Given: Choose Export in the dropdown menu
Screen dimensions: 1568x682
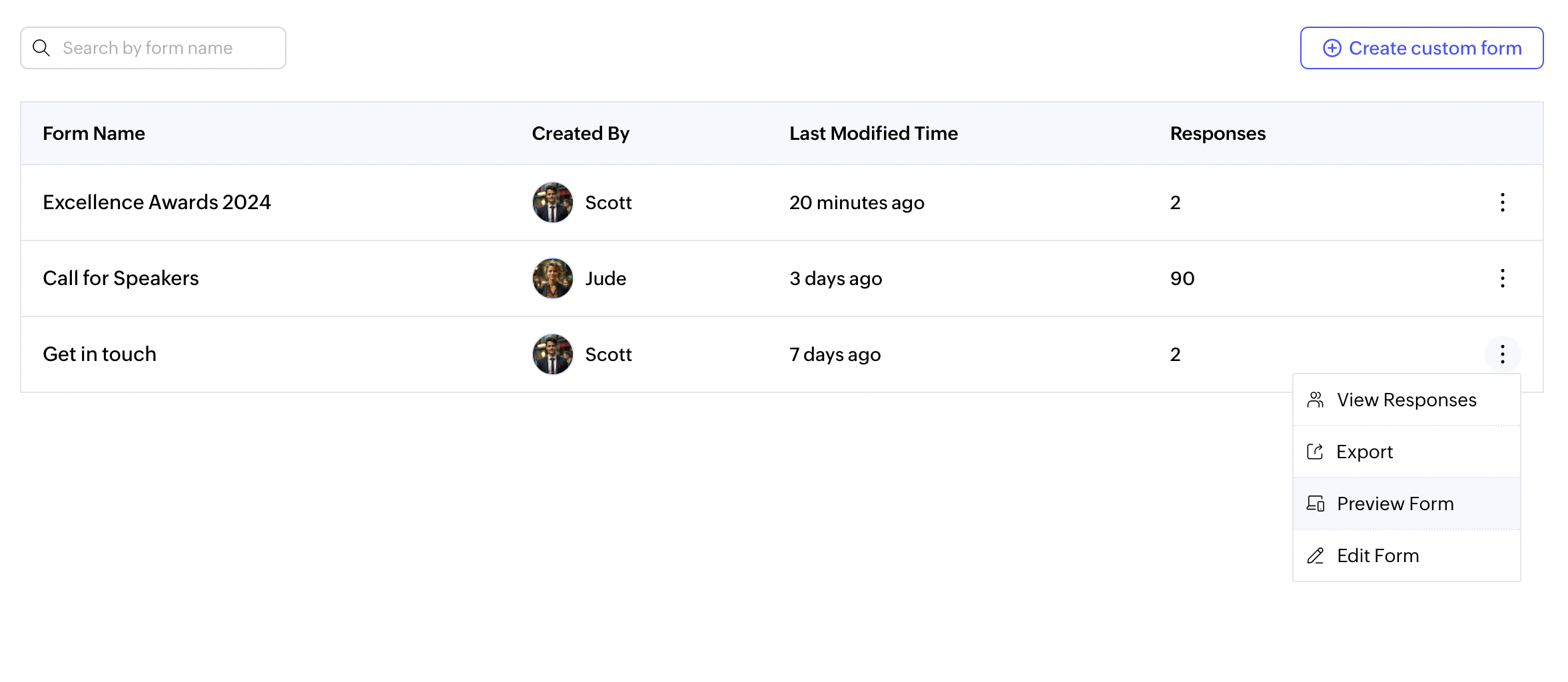Looking at the screenshot, I should [1364, 452].
